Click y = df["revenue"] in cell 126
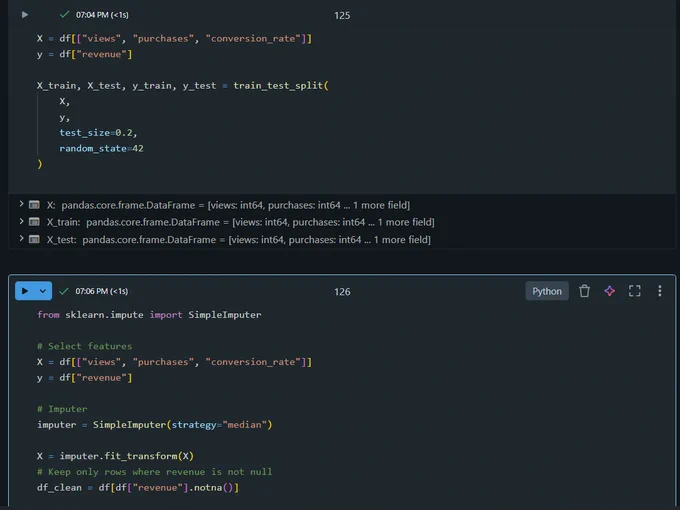 (x=85, y=378)
